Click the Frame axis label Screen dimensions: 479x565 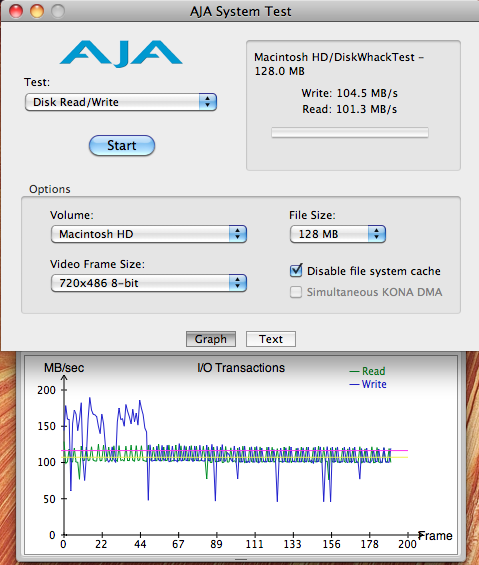(x=435, y=536)
